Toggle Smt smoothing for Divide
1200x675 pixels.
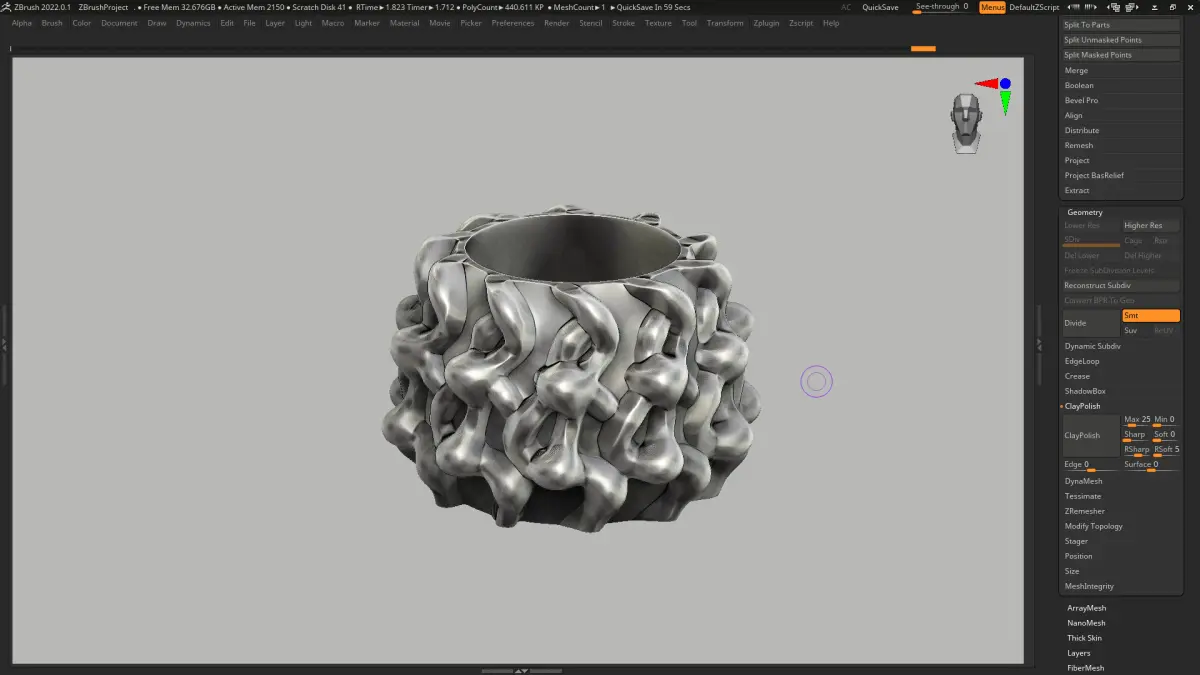tap(1151, 316)
